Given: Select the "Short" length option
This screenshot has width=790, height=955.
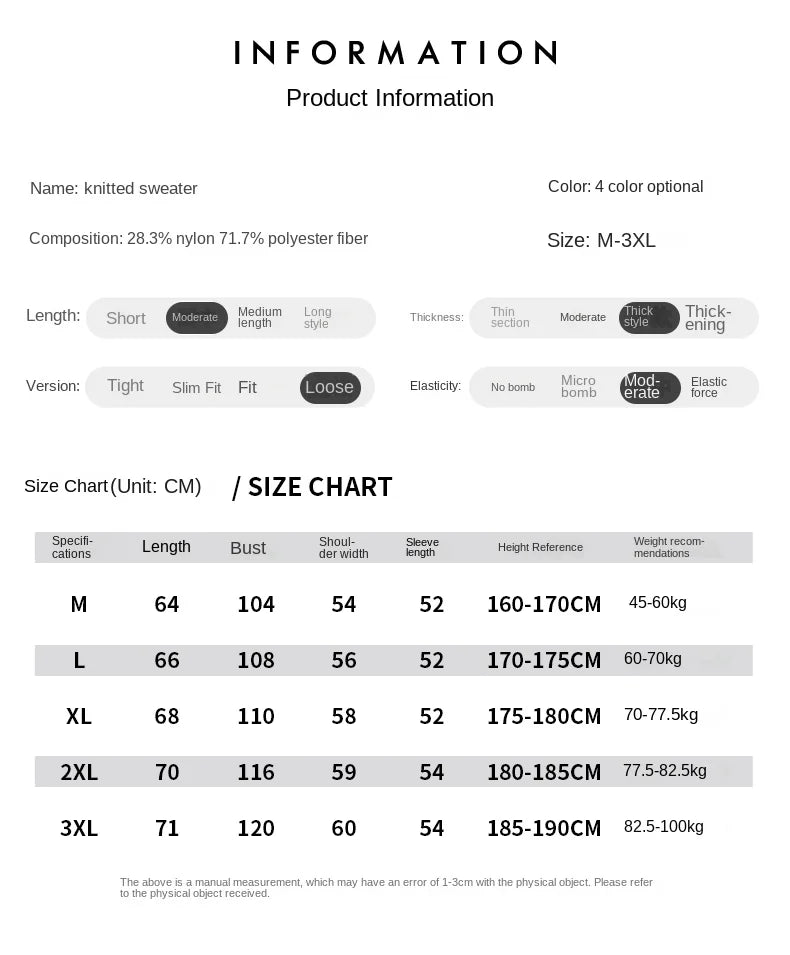Looking at the screenshot, I should click(126, 318).
